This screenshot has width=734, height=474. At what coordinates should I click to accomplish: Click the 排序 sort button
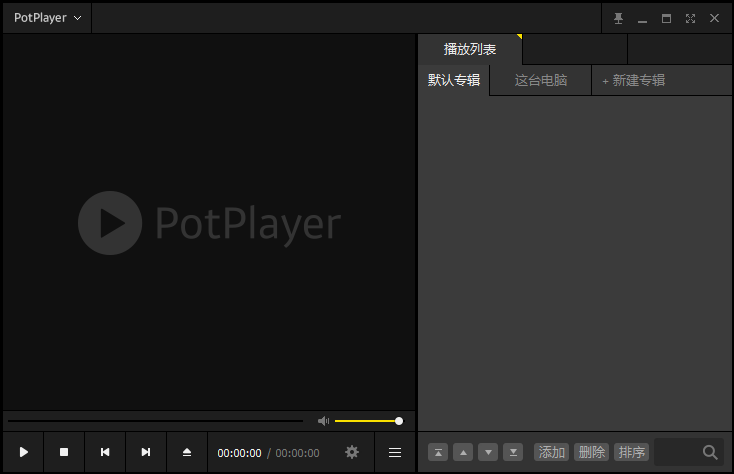(631, 452)
